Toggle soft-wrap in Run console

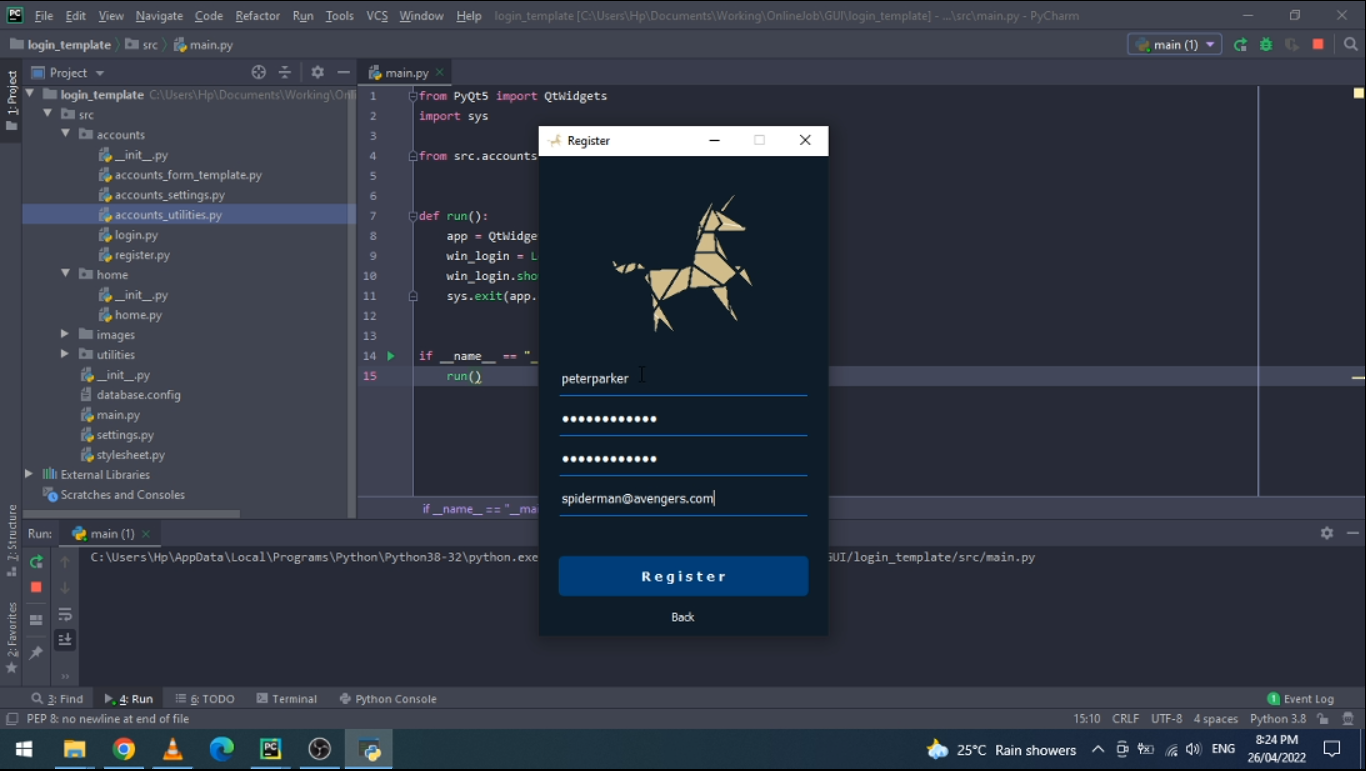pos(65,614)
